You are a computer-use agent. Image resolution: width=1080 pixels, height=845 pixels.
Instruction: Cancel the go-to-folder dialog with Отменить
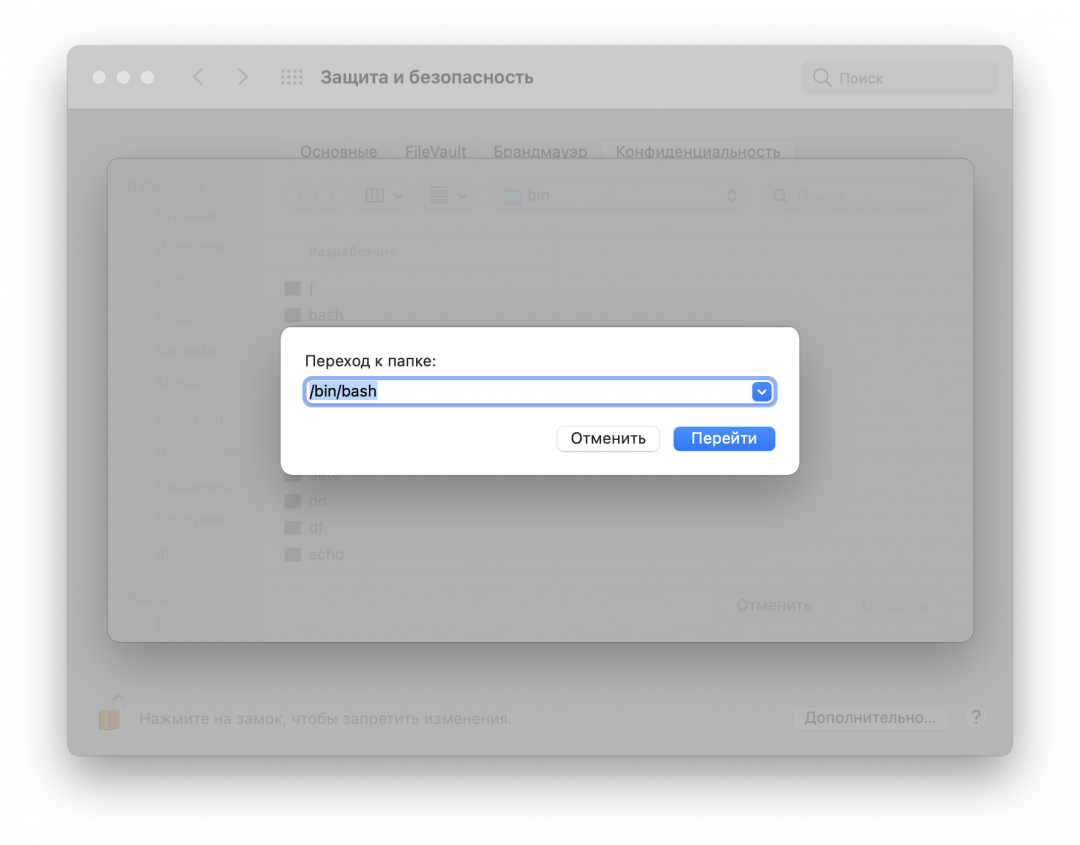coord(608,439)
